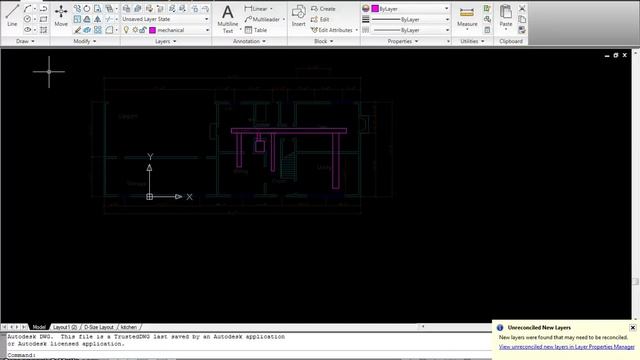Dismiss Unreconciled New Layers notification
Screen dimensions: 640x360
coord(633,327)
